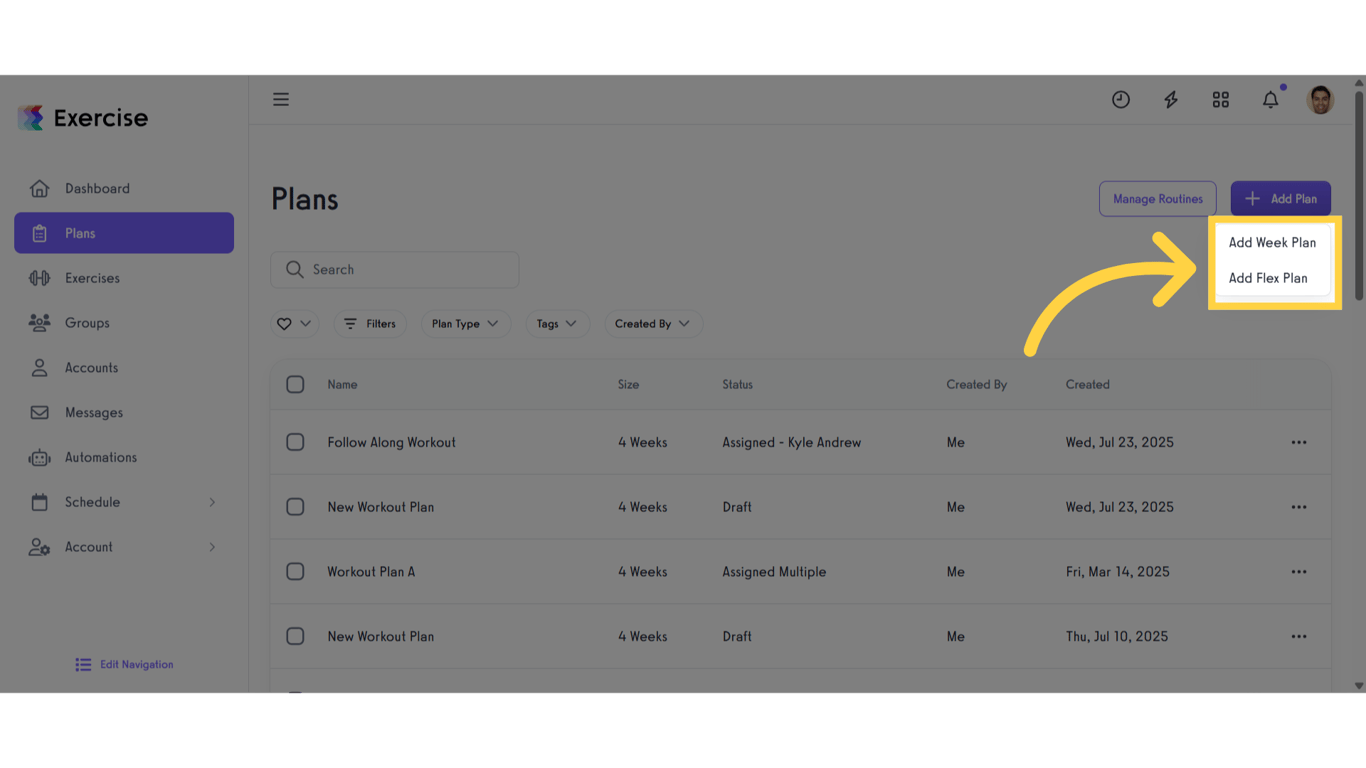Open the apps grid icon
The image size is (1366, 768).
[1221, 99]
